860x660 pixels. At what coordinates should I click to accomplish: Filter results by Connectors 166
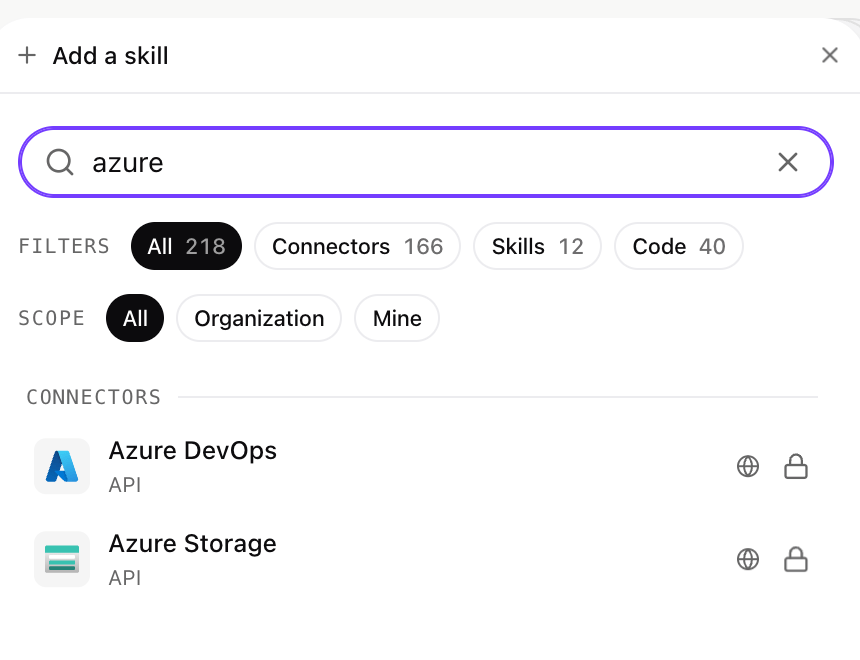(358, 246)
